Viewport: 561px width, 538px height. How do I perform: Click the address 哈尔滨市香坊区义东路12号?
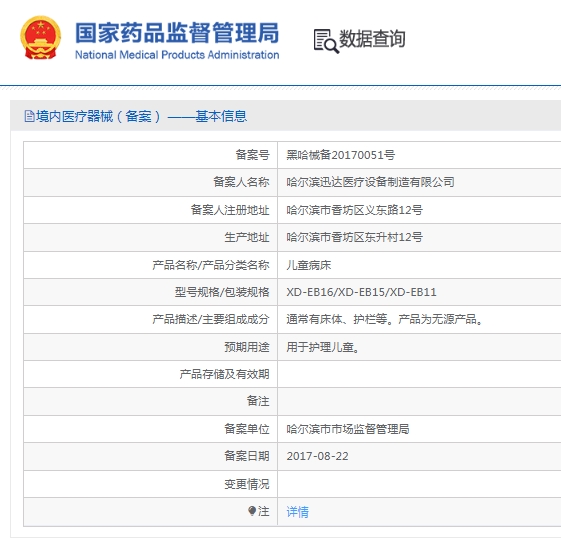click(x=354, y=210)
